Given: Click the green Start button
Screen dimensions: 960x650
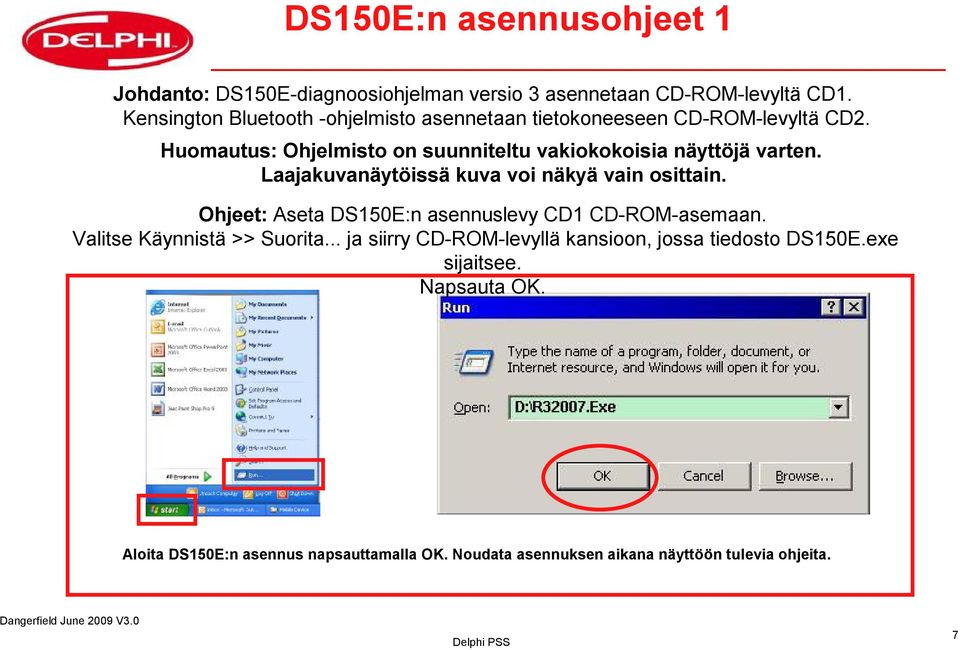Looking at the screenshot, I should click(x=166, y=509).
